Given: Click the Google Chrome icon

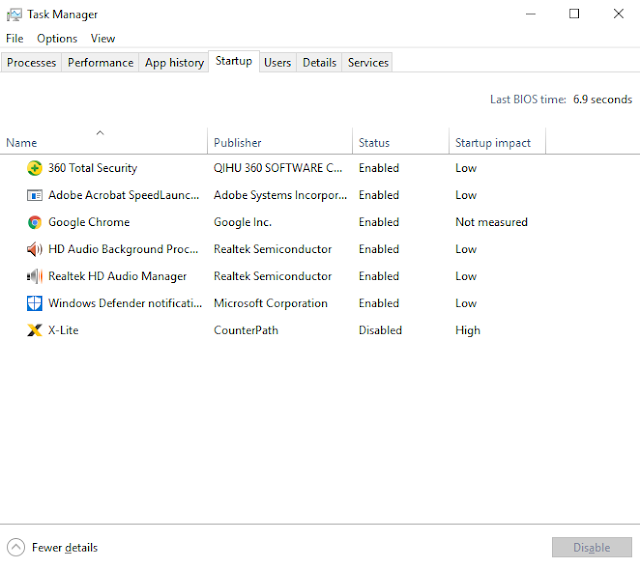Looking at the screenshot, I should [35, 222].
